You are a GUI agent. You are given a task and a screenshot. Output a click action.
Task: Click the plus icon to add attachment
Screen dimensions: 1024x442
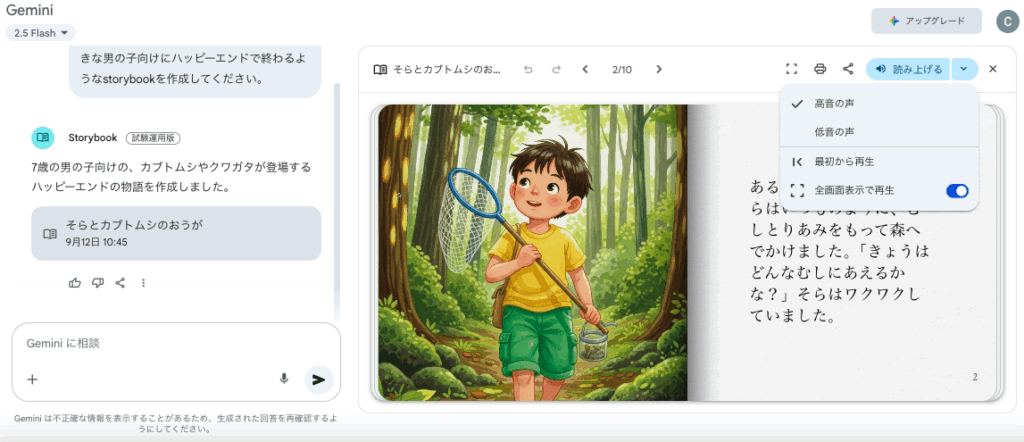(32, 379)
